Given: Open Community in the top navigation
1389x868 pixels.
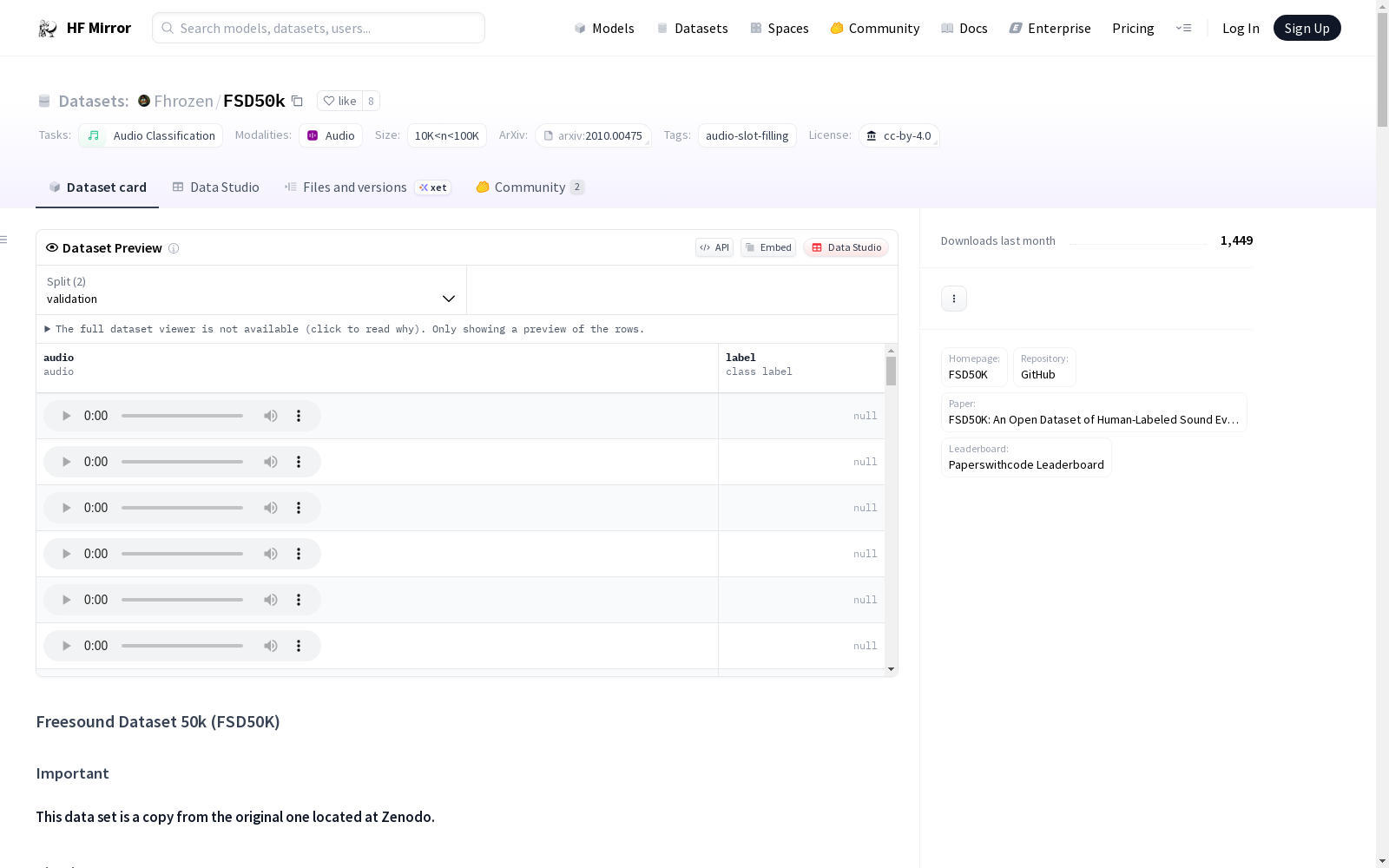Looking at the screenshot, I should pyautogui.click(x=875, y=28).
